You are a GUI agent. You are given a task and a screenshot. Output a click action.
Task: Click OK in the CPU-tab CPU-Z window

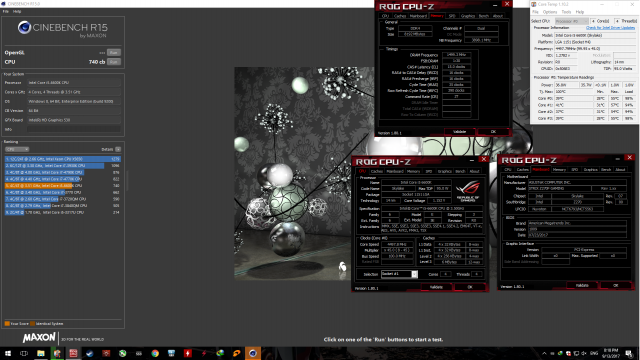[x=470, y=287]
